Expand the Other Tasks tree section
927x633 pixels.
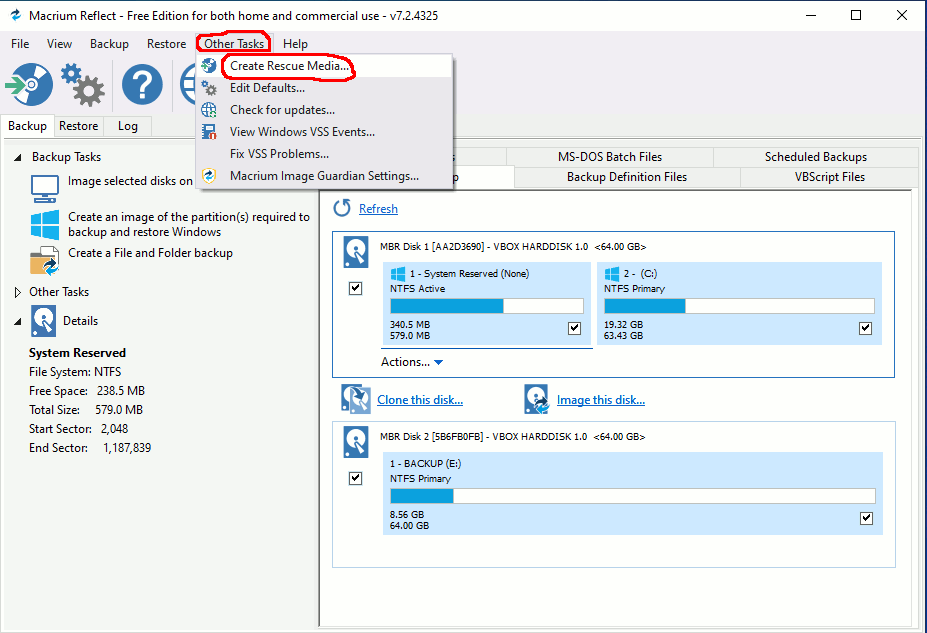18,292
